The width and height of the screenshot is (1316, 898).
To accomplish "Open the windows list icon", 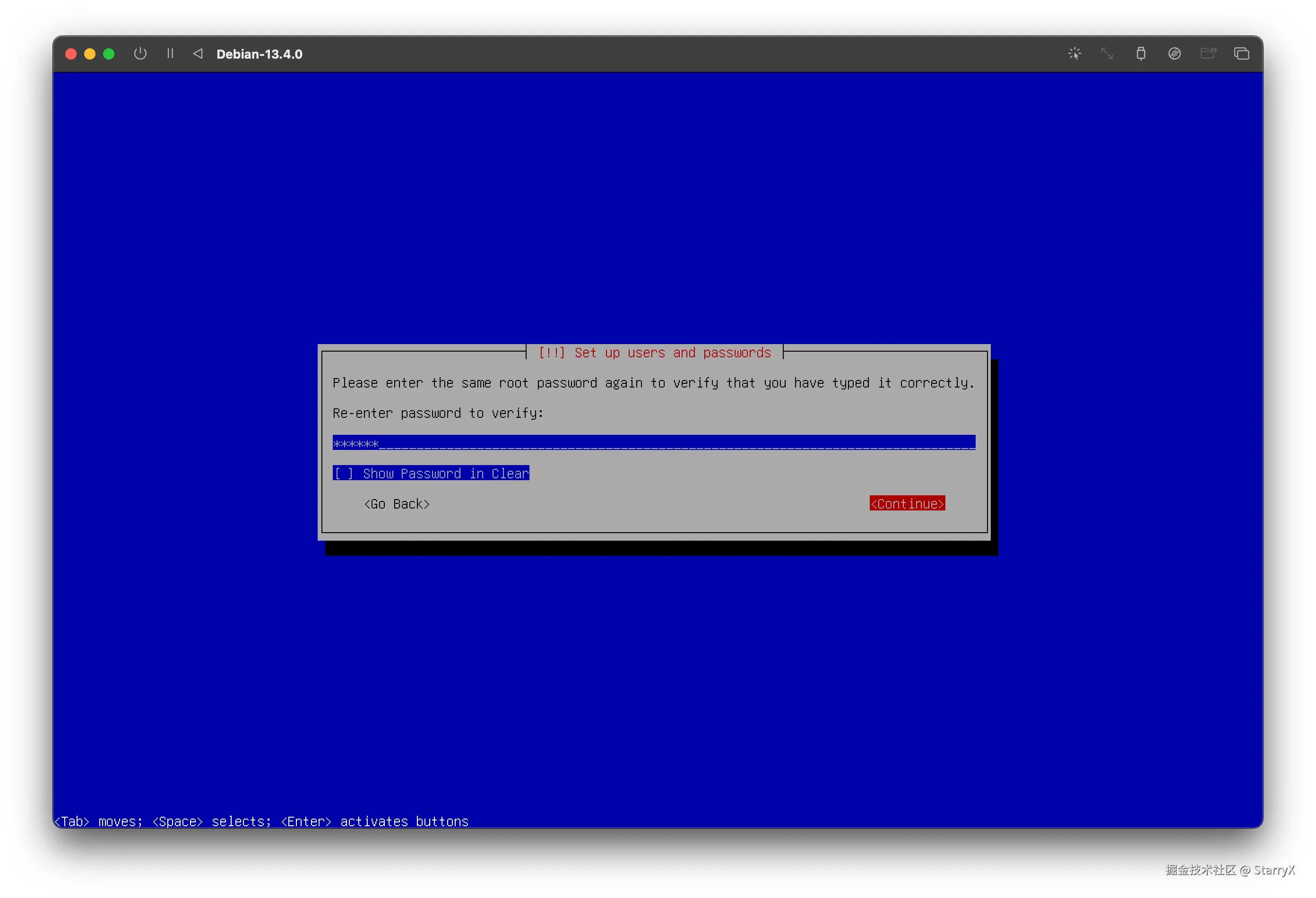I will 1241,54.
